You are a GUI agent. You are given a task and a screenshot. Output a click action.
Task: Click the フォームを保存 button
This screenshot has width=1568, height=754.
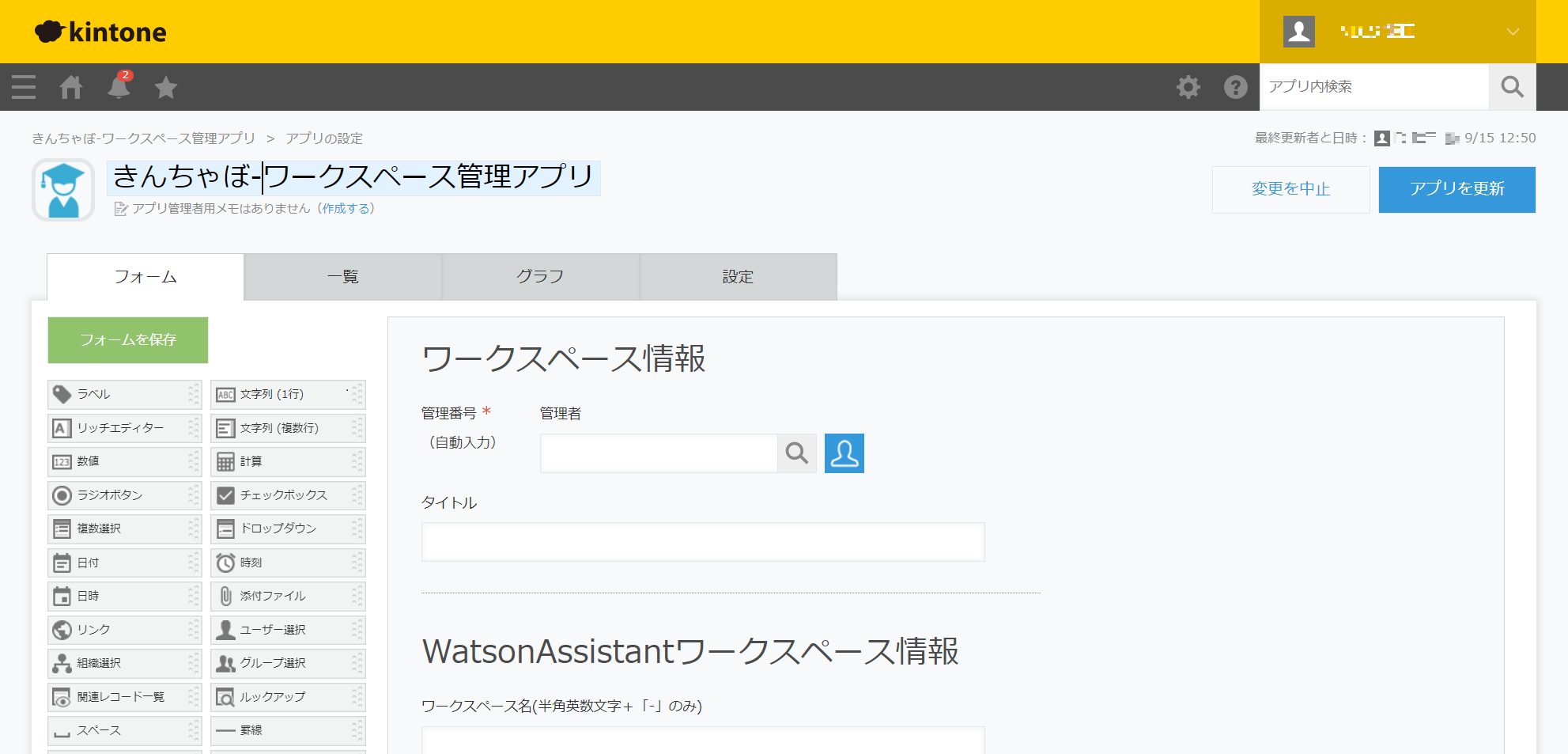point(128,340)
